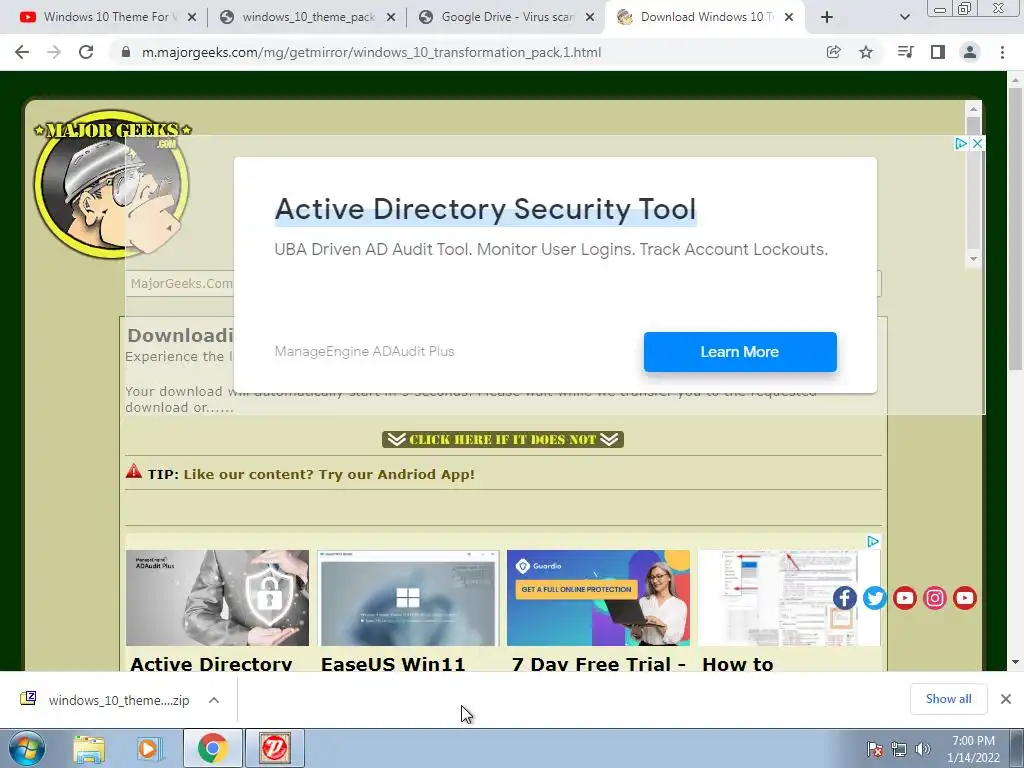The image size is (1024, 768).
Task: Open the volume speaker tray icon
Action: click(923, 748)
